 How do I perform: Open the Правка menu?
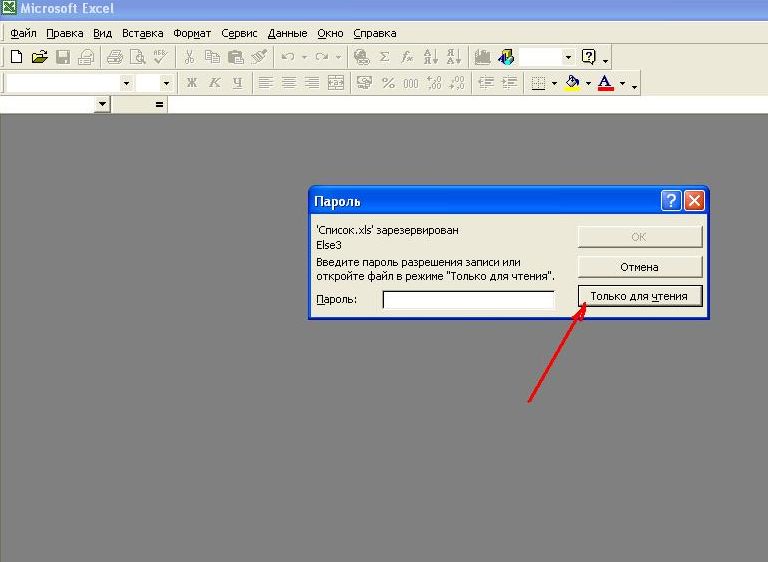point(65,33)
